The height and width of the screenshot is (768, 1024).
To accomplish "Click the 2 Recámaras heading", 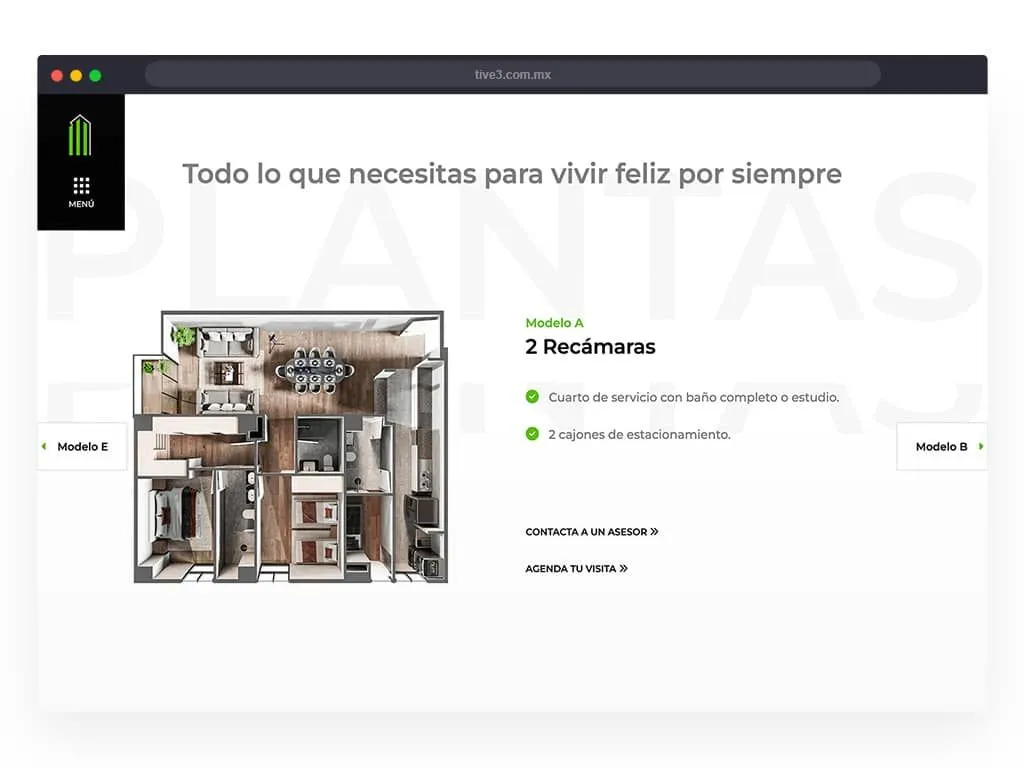I will (590, 347).
